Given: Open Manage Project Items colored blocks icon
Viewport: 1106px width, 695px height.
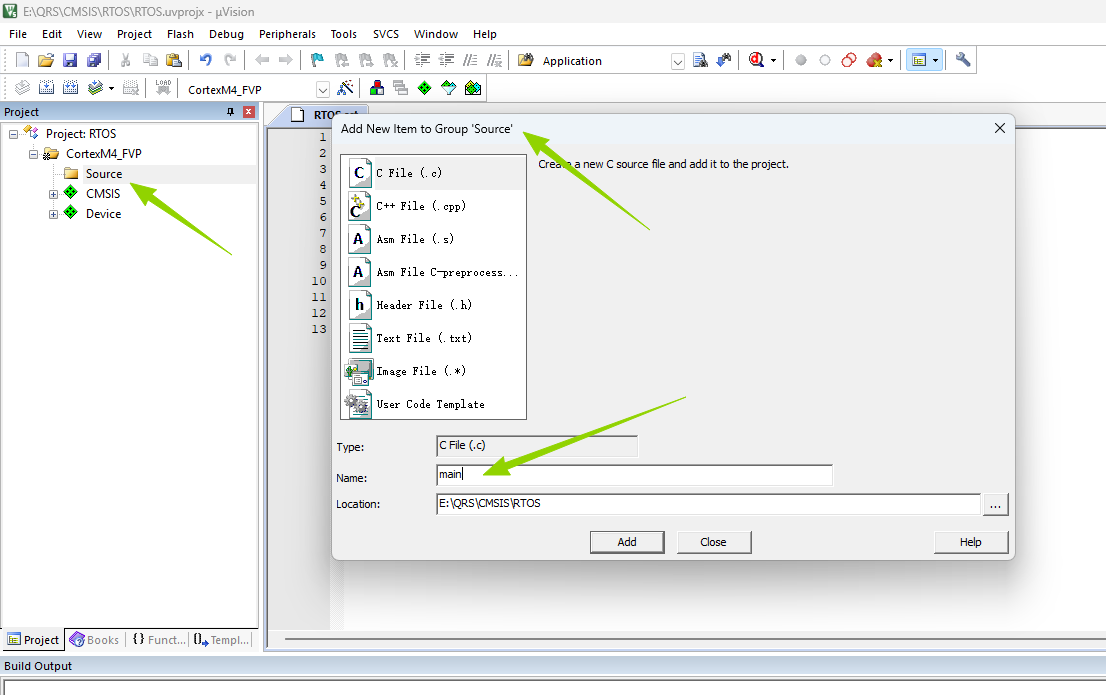Looking at the screenshot, I should [x=377, y=88].
